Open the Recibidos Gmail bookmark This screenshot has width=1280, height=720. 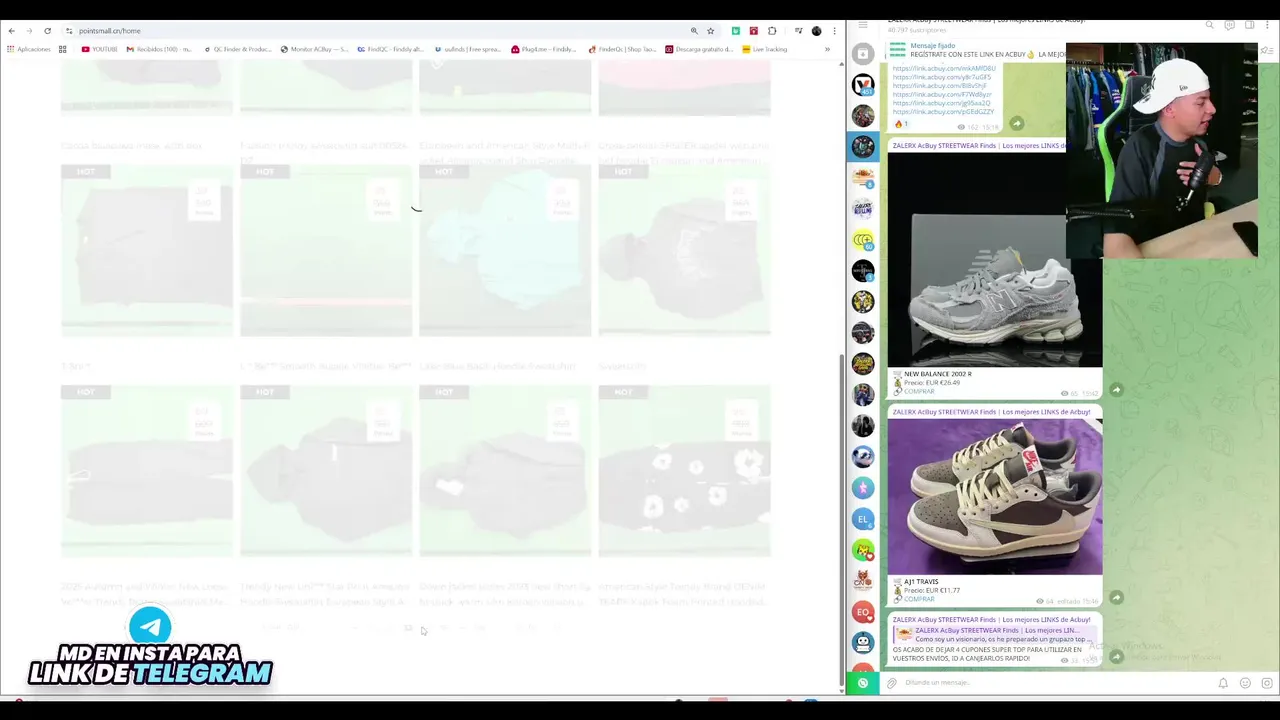point(159,49)
